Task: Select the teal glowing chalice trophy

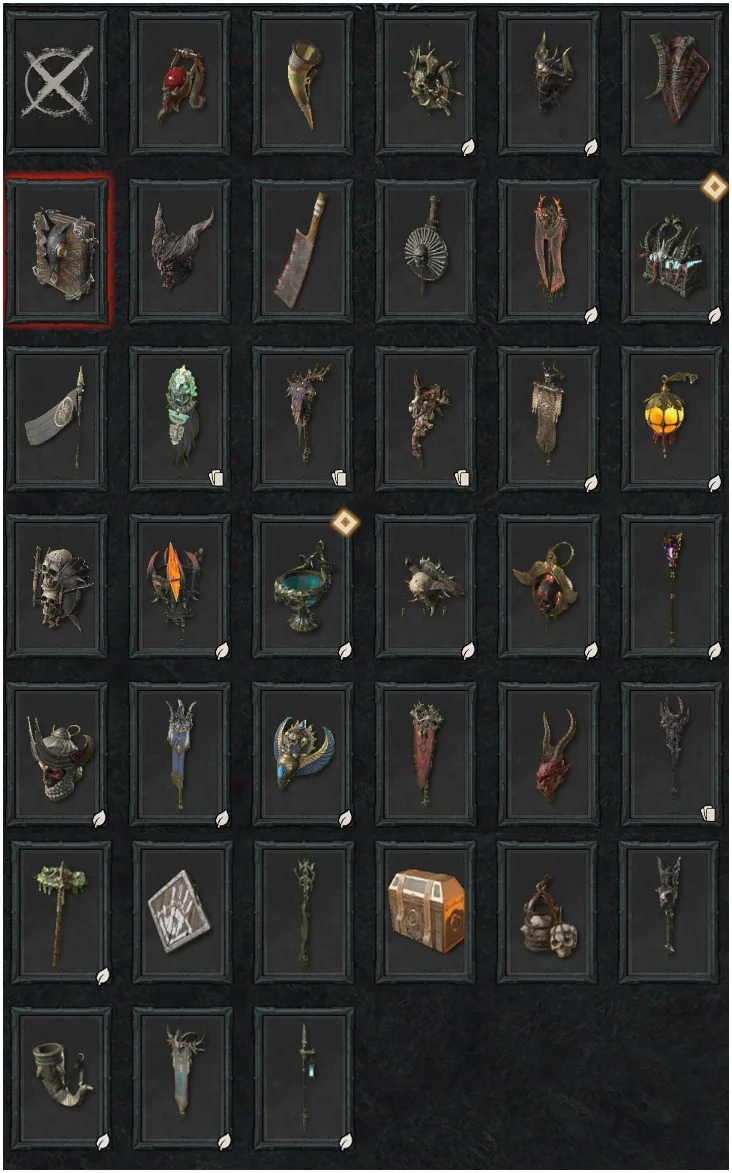Action: [x=302, y=586]
